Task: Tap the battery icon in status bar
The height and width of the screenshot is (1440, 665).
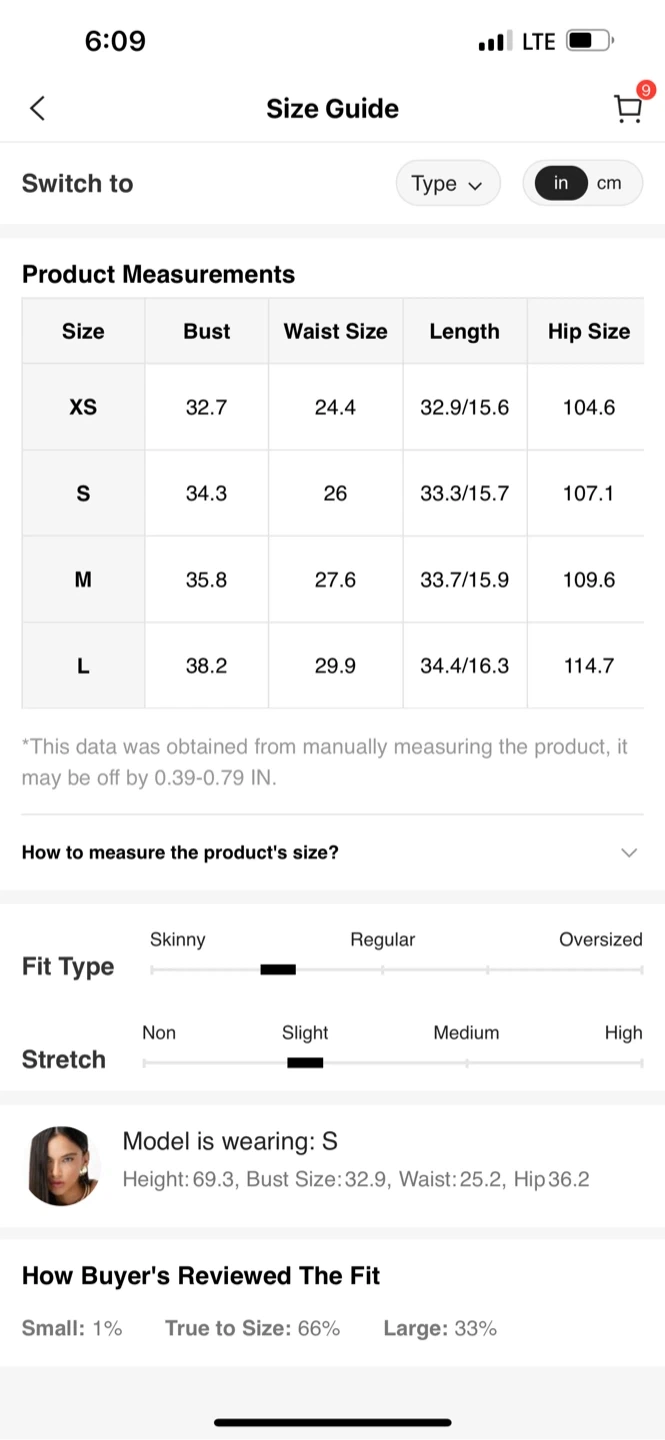Action: tap(589, 41)
